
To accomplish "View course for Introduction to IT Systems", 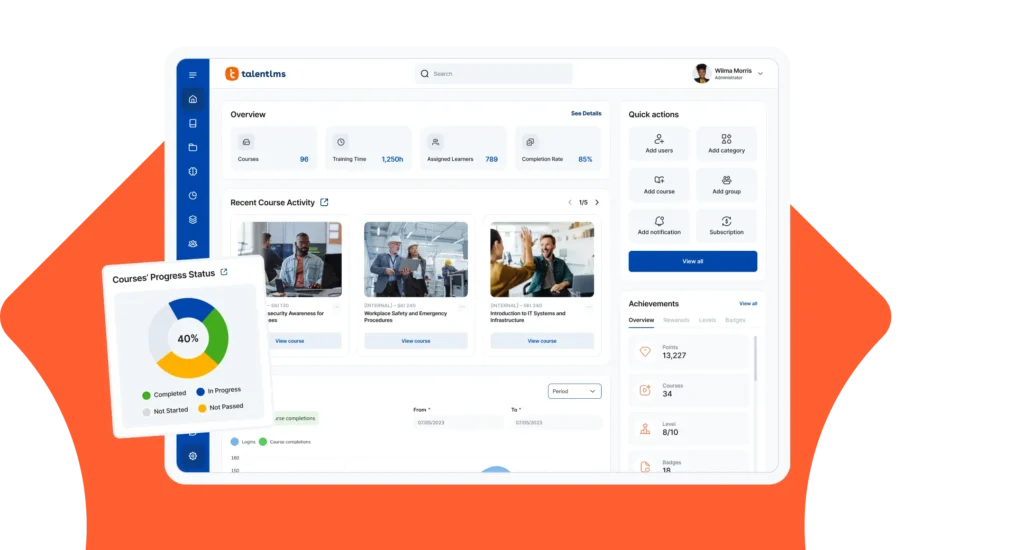I will pos(542,341).
